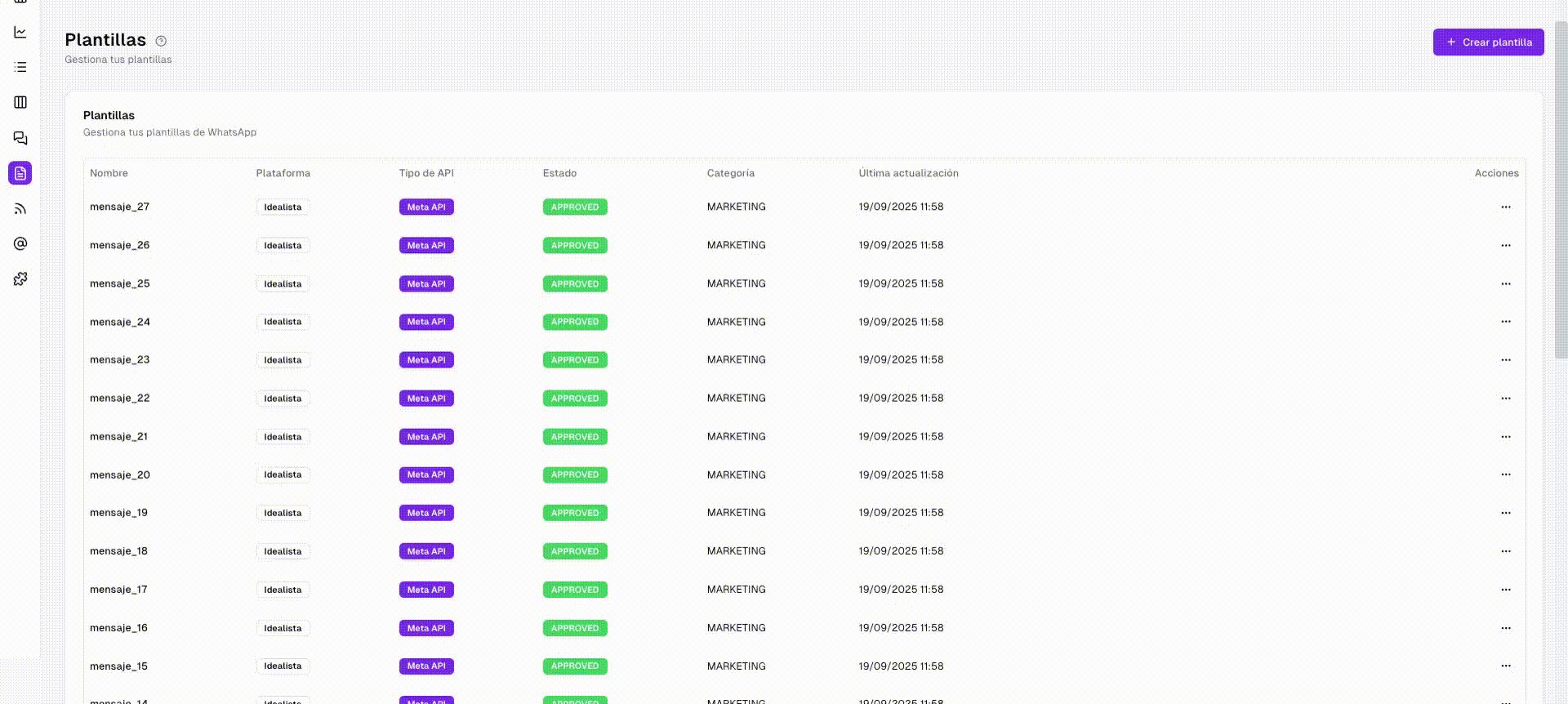Open the puzzle-piece integrations sidebar icon

(x=20, y=279)
